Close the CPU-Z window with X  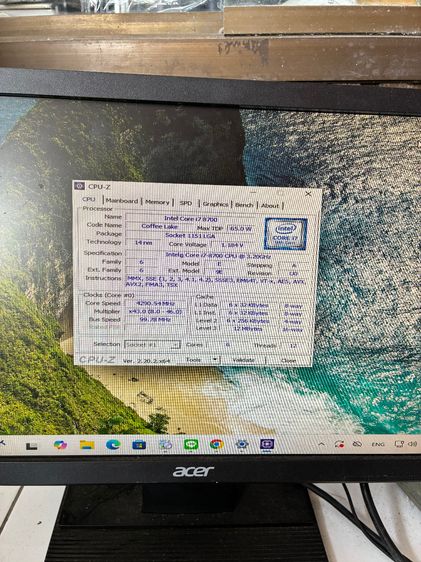[308, 194]
